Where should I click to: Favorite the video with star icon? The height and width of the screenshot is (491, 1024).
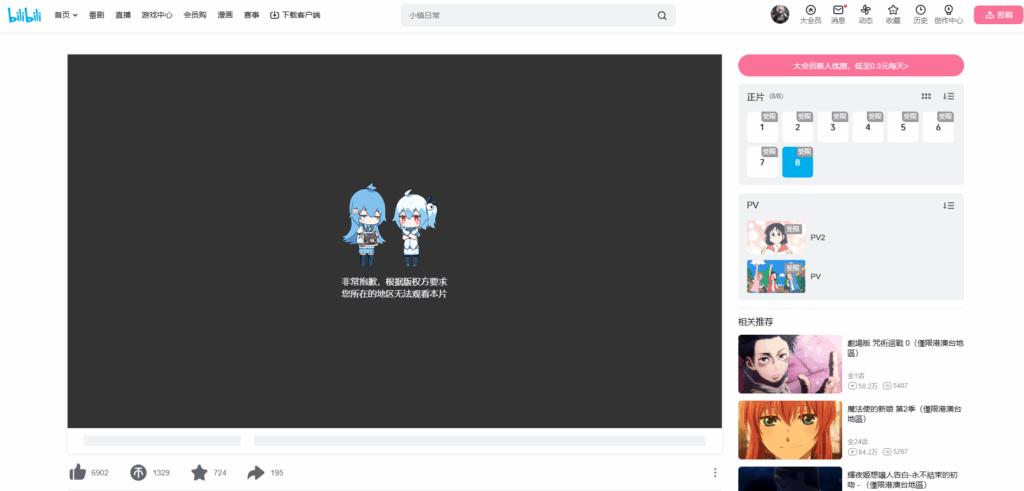coord(199,472)
